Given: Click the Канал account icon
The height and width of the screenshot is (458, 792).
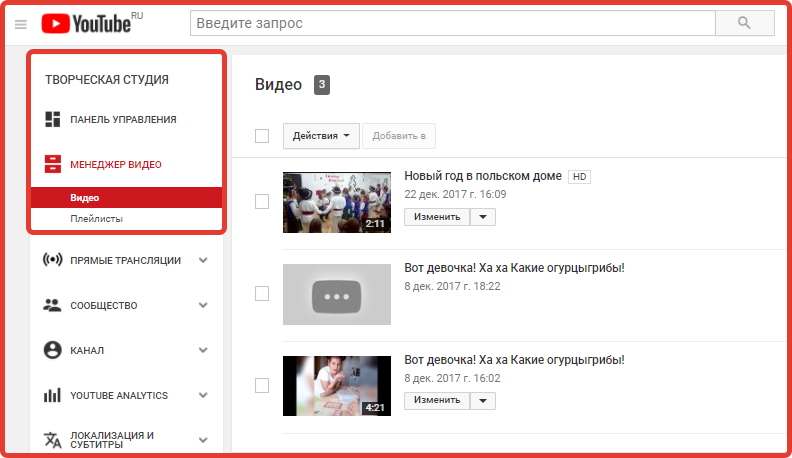Looking at the screenshot, I should [x=53, y=350].
